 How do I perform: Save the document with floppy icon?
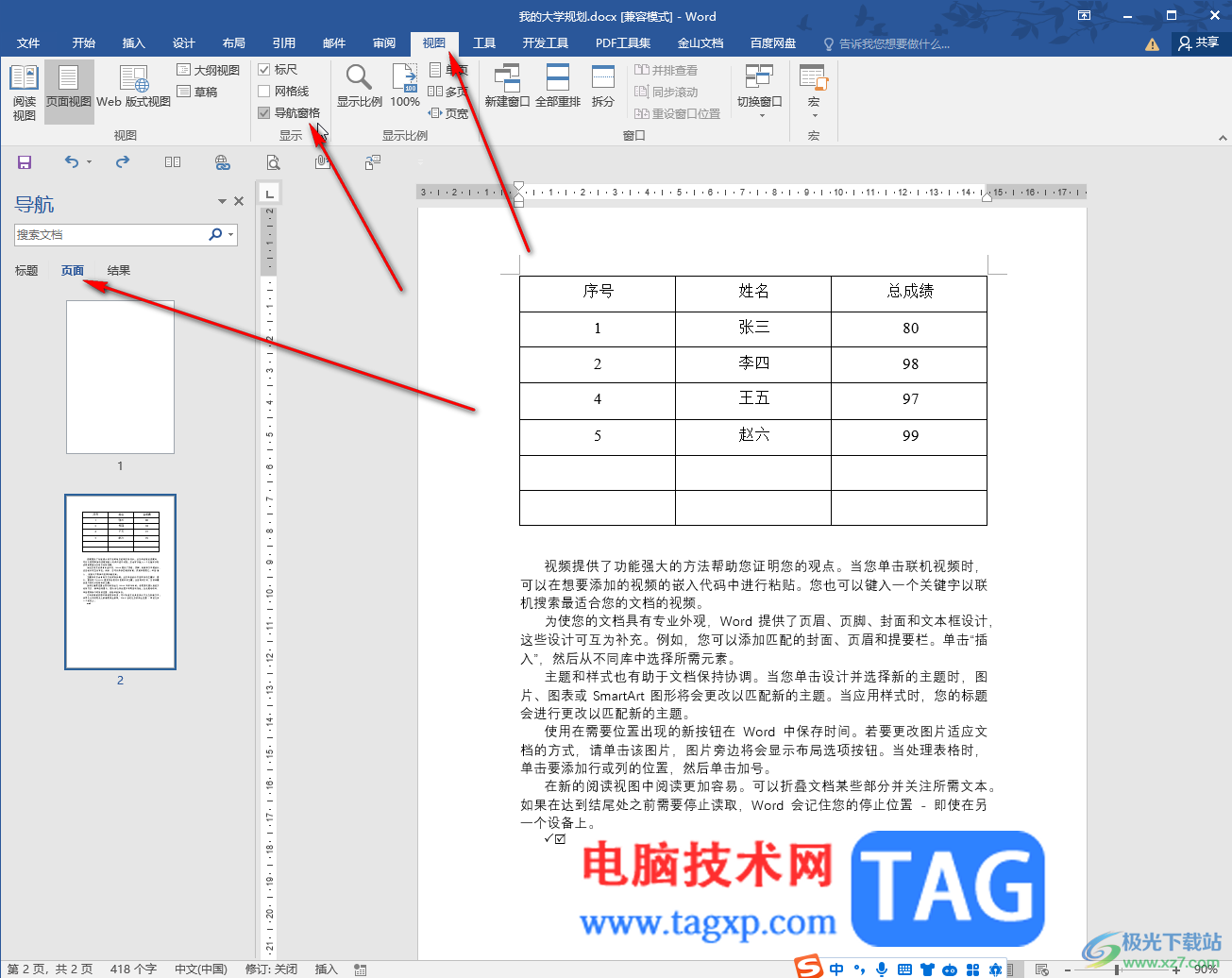click(25, 162)
